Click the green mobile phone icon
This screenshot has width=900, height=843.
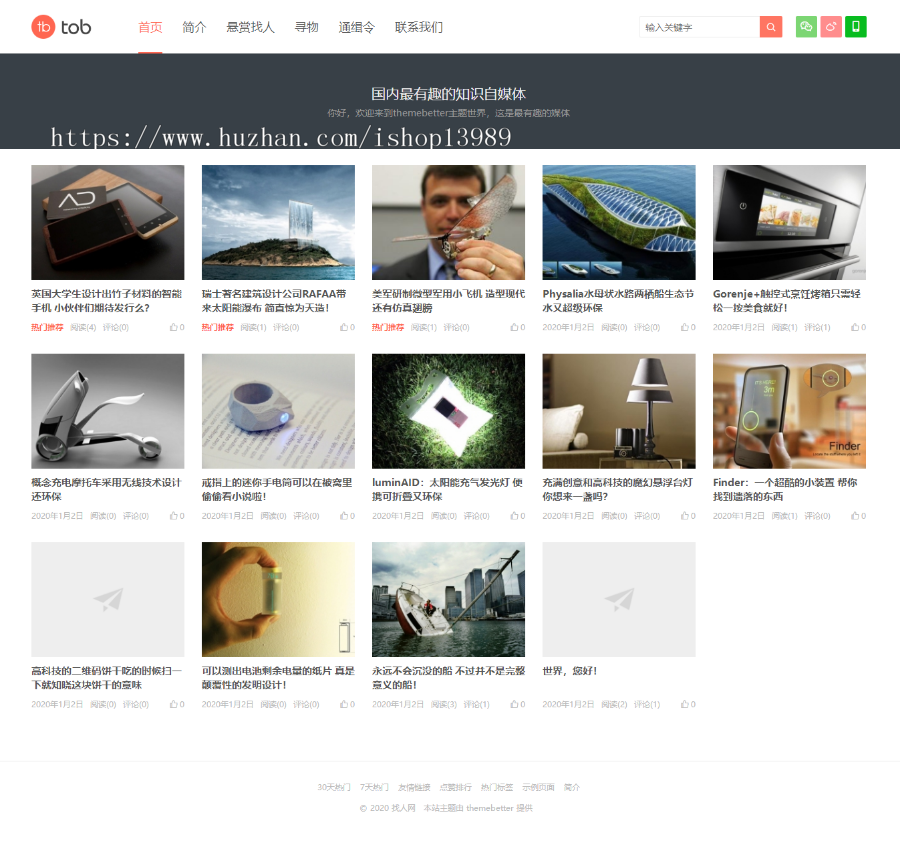click(x=856, y=27)
